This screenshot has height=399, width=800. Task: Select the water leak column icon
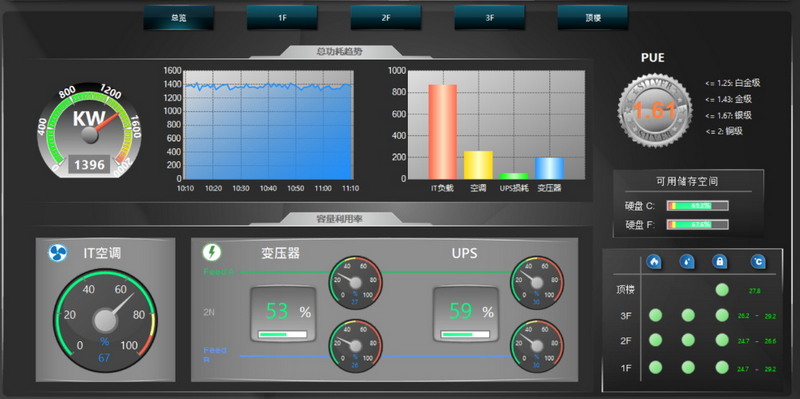[x=687, y=262]
